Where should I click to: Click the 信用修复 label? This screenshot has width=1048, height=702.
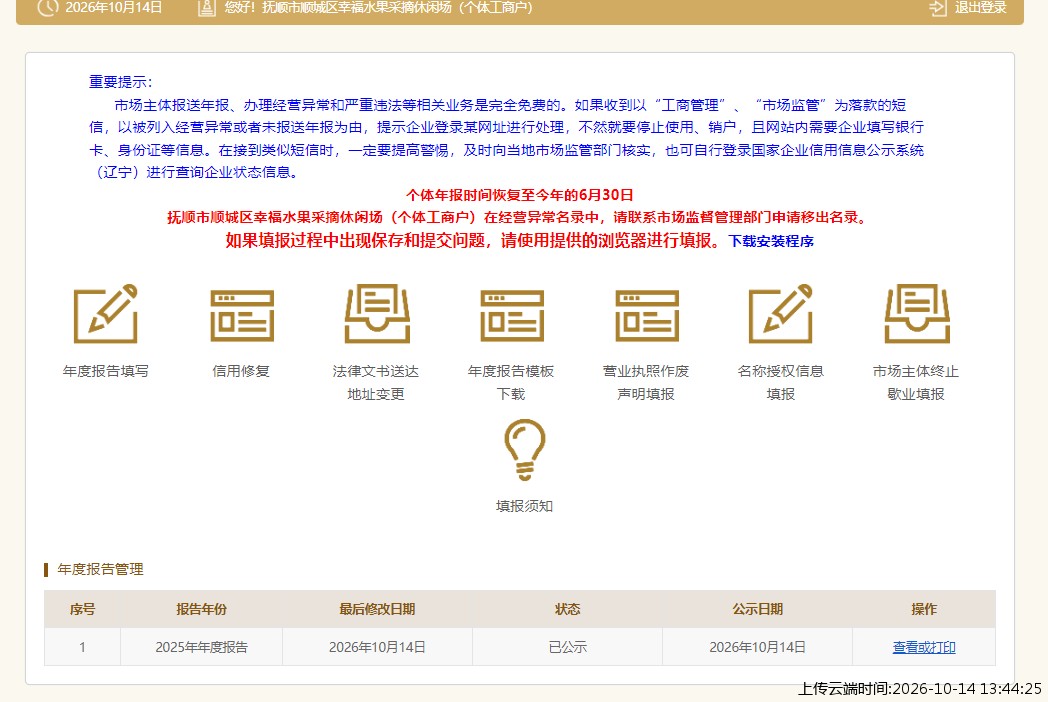tap(241, 371)
